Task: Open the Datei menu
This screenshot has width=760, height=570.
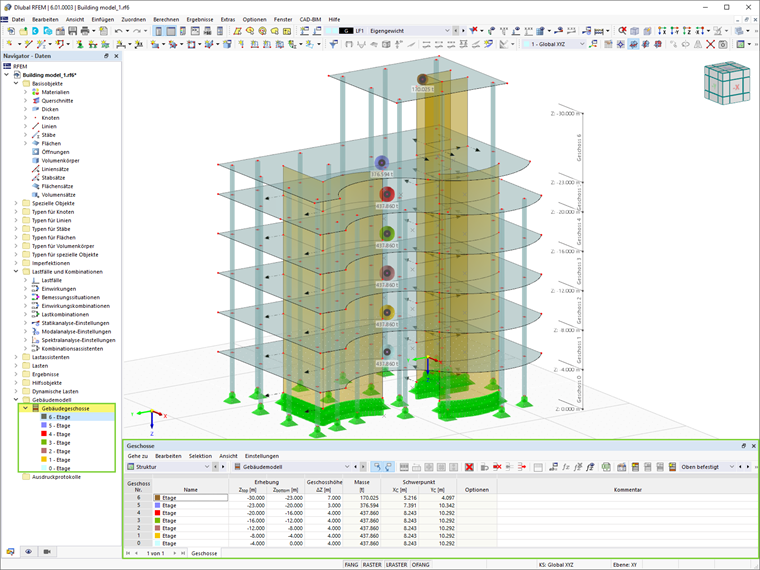Action: point(18,19)
